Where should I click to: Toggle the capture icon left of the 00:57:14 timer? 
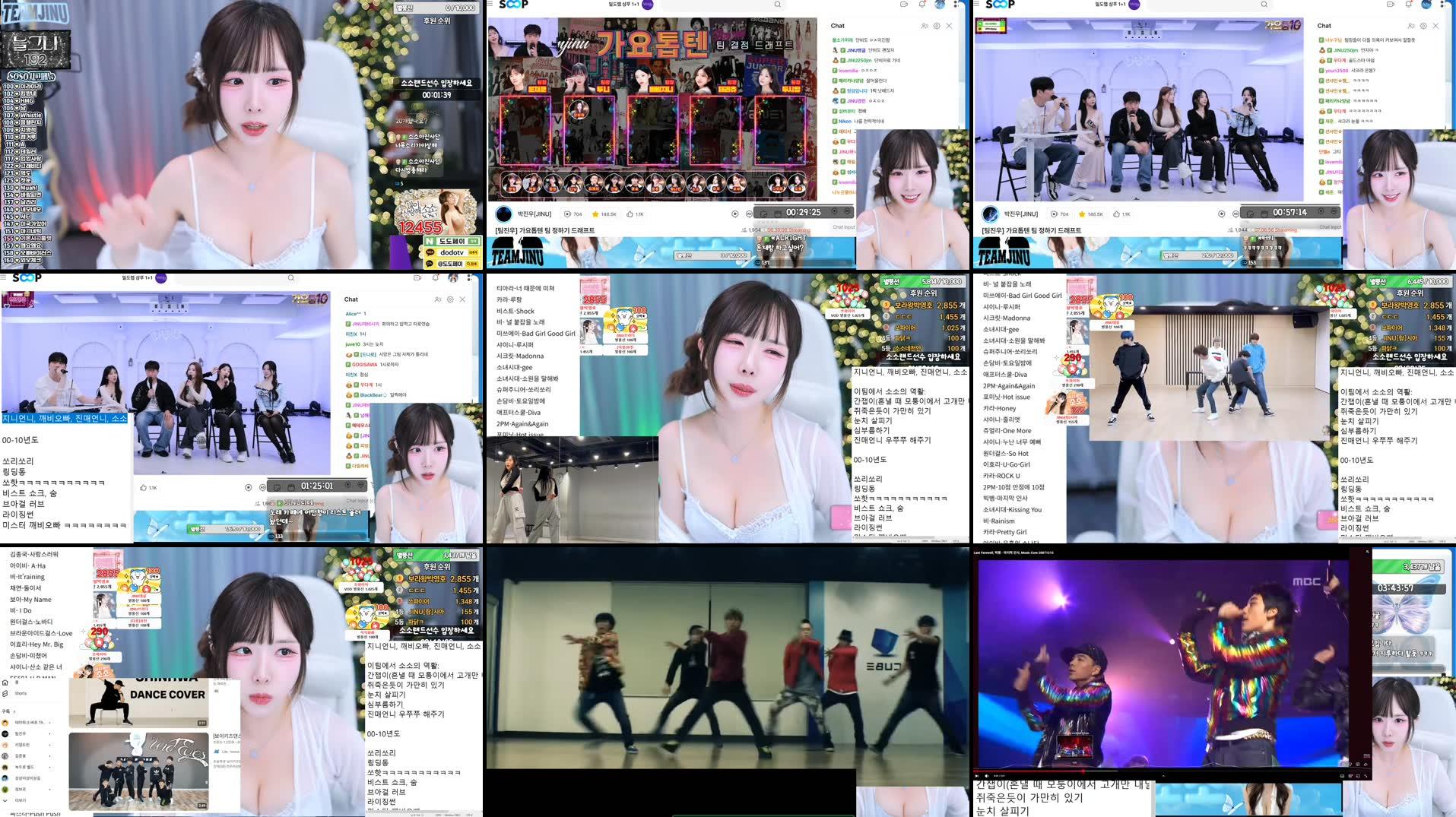(1263, 214)
